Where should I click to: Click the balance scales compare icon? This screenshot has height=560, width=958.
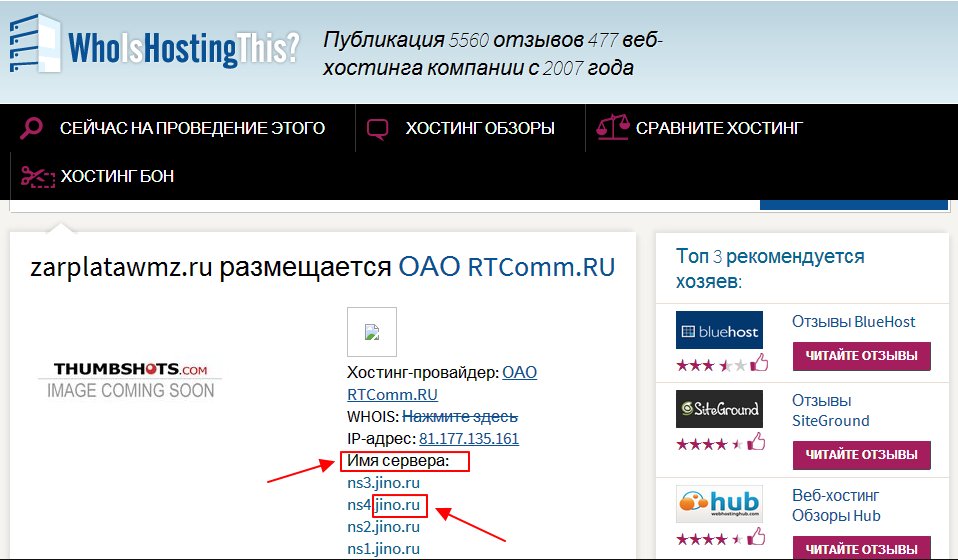point(612,127)
